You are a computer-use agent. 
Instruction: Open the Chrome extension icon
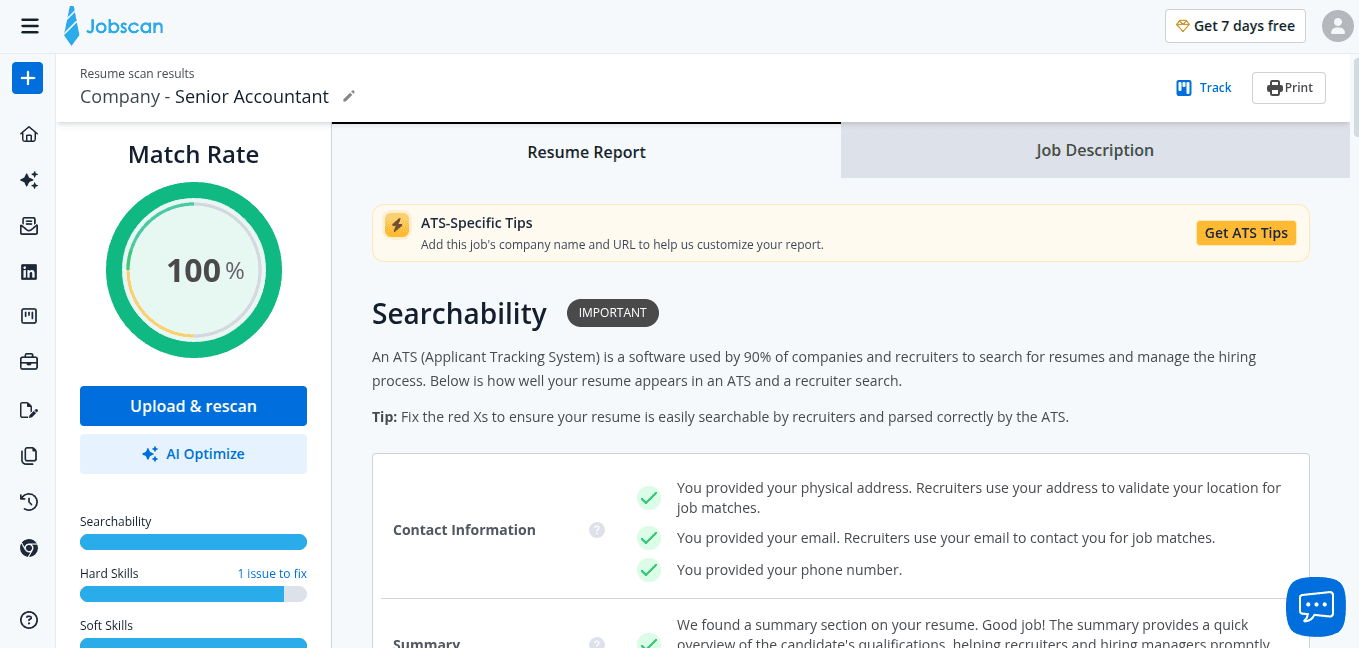[x=29, y=548]
